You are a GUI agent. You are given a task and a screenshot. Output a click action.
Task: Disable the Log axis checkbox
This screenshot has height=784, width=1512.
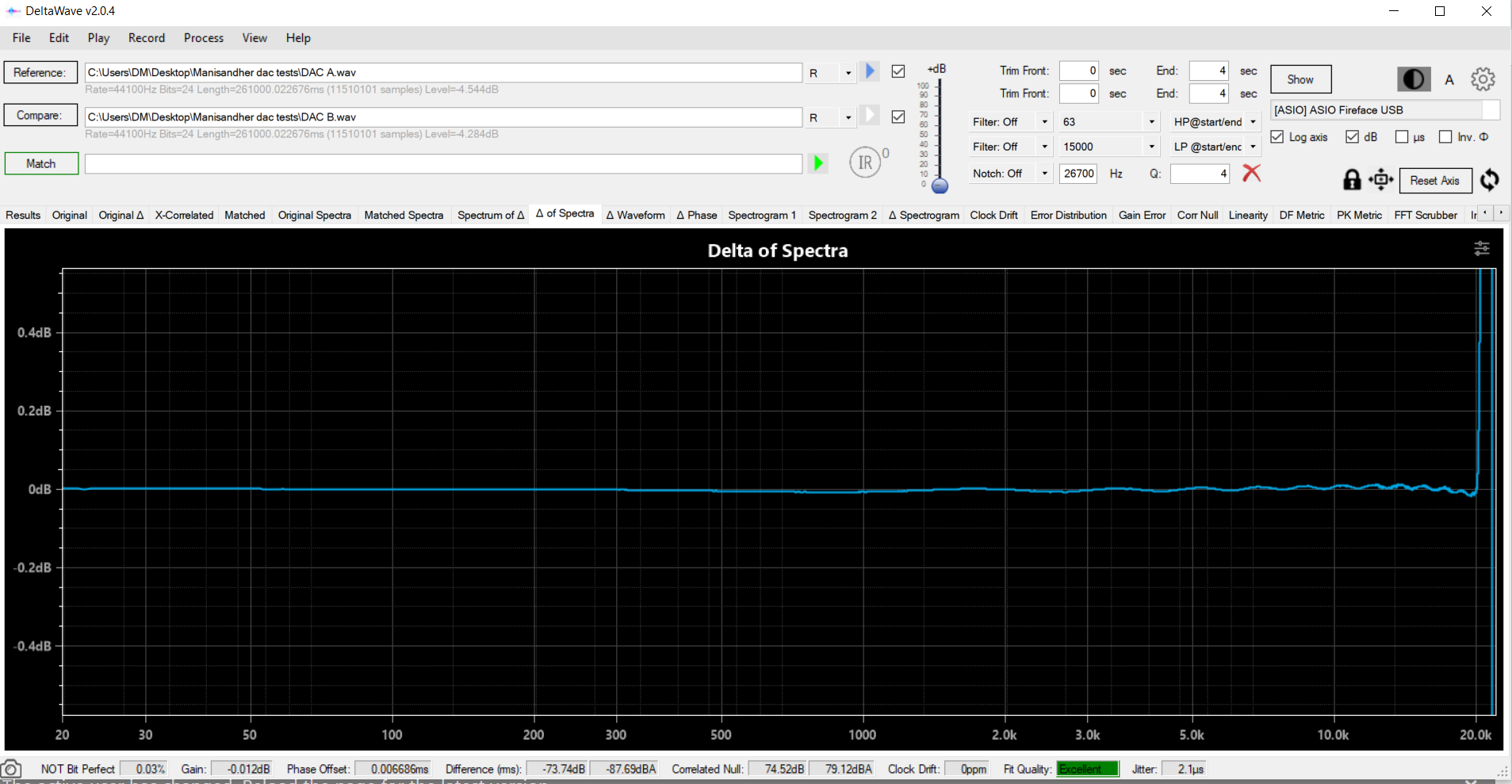[1277, 136]
